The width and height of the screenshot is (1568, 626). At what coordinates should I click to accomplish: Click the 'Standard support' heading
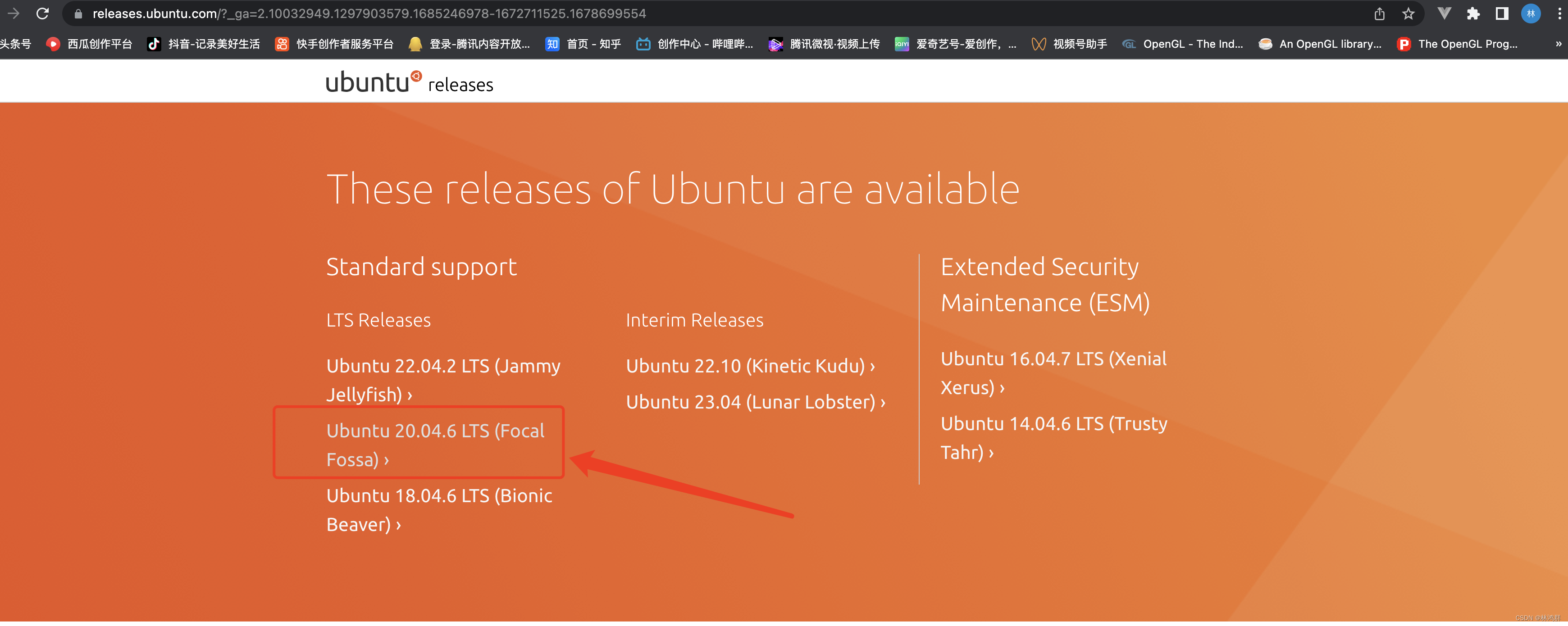(x=421, y=267)
